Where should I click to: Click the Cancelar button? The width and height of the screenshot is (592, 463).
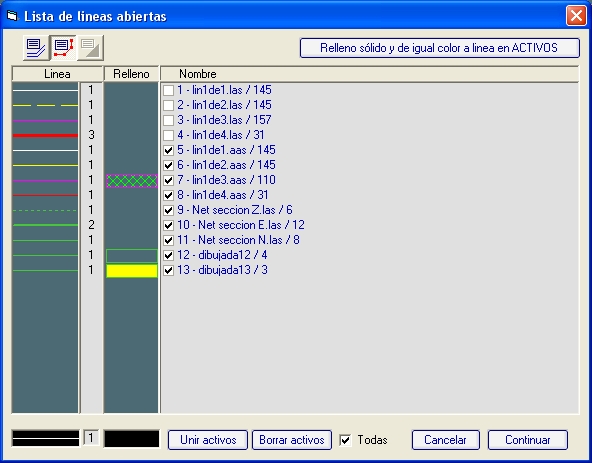[x=446, y=440]
